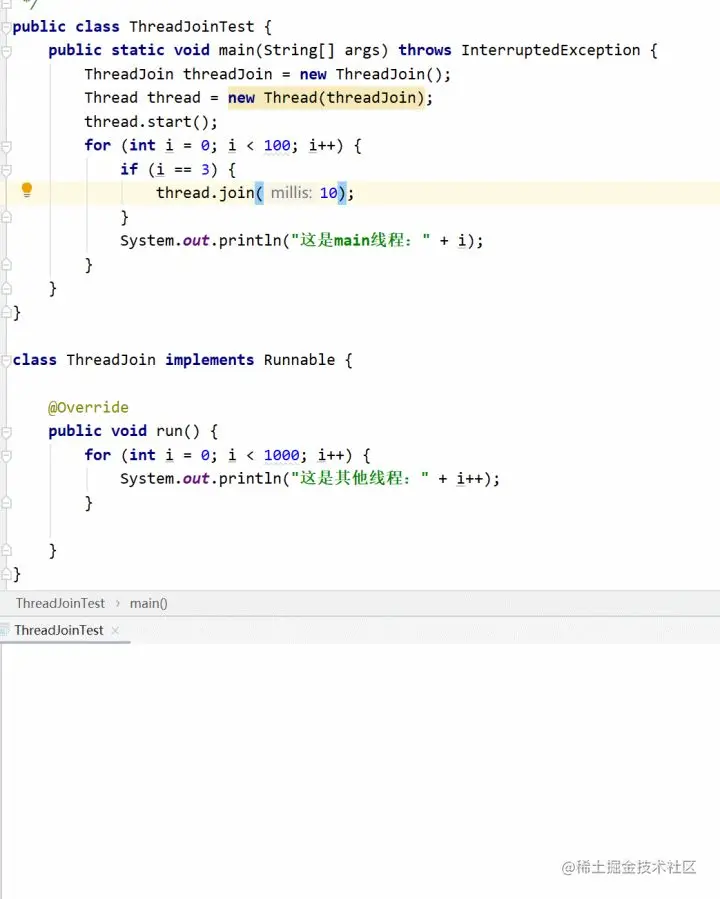720x899 pixels.
Task: Collapse the class ThreadJoin implements Runnable fold
Action: (x=6, y=361)
